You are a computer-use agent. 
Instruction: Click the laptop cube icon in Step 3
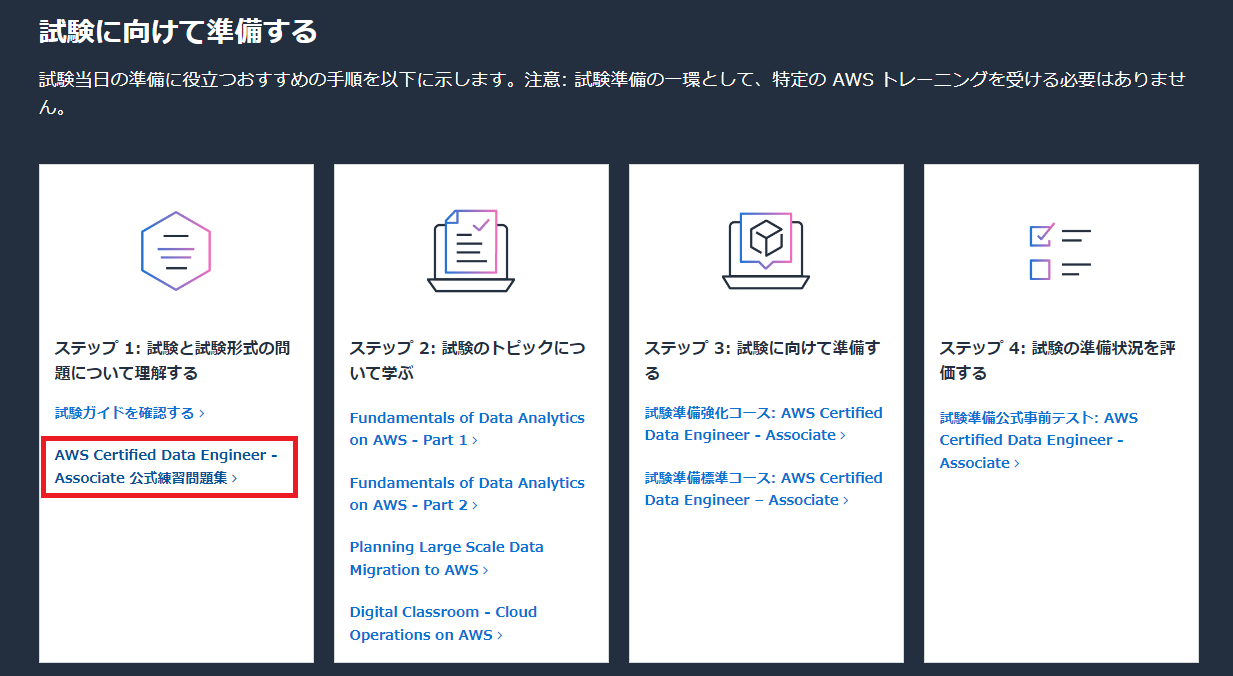tap(765, 251)
